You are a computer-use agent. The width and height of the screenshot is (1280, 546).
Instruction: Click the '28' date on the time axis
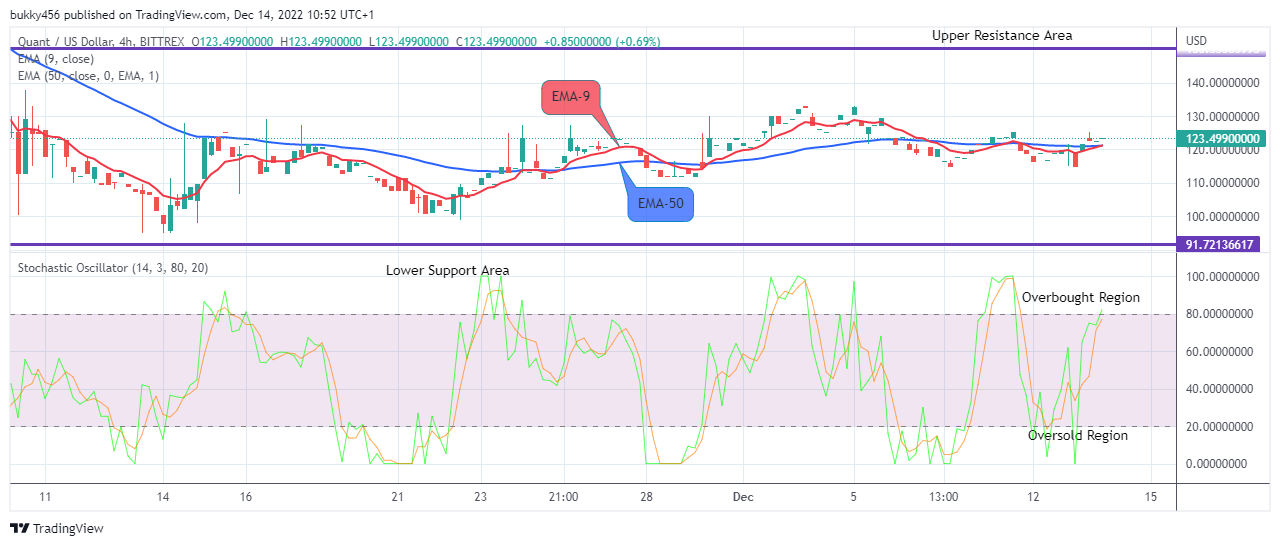pos(647,496)
